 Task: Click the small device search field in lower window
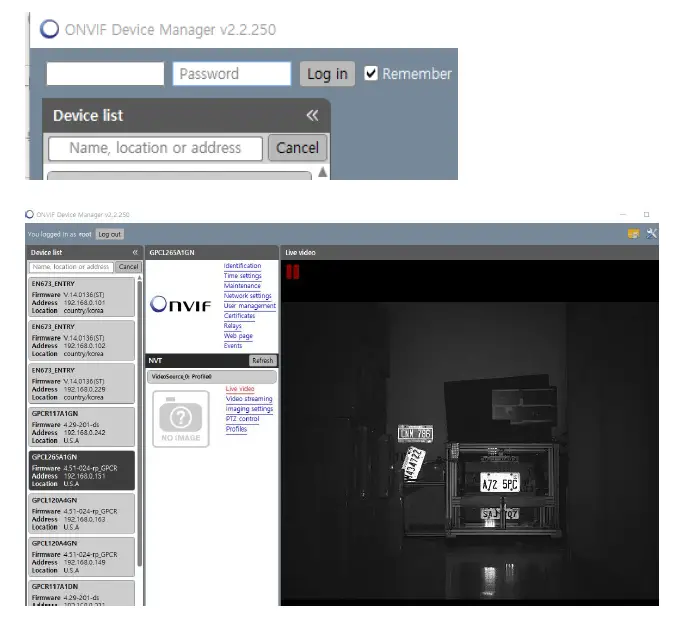71,267
